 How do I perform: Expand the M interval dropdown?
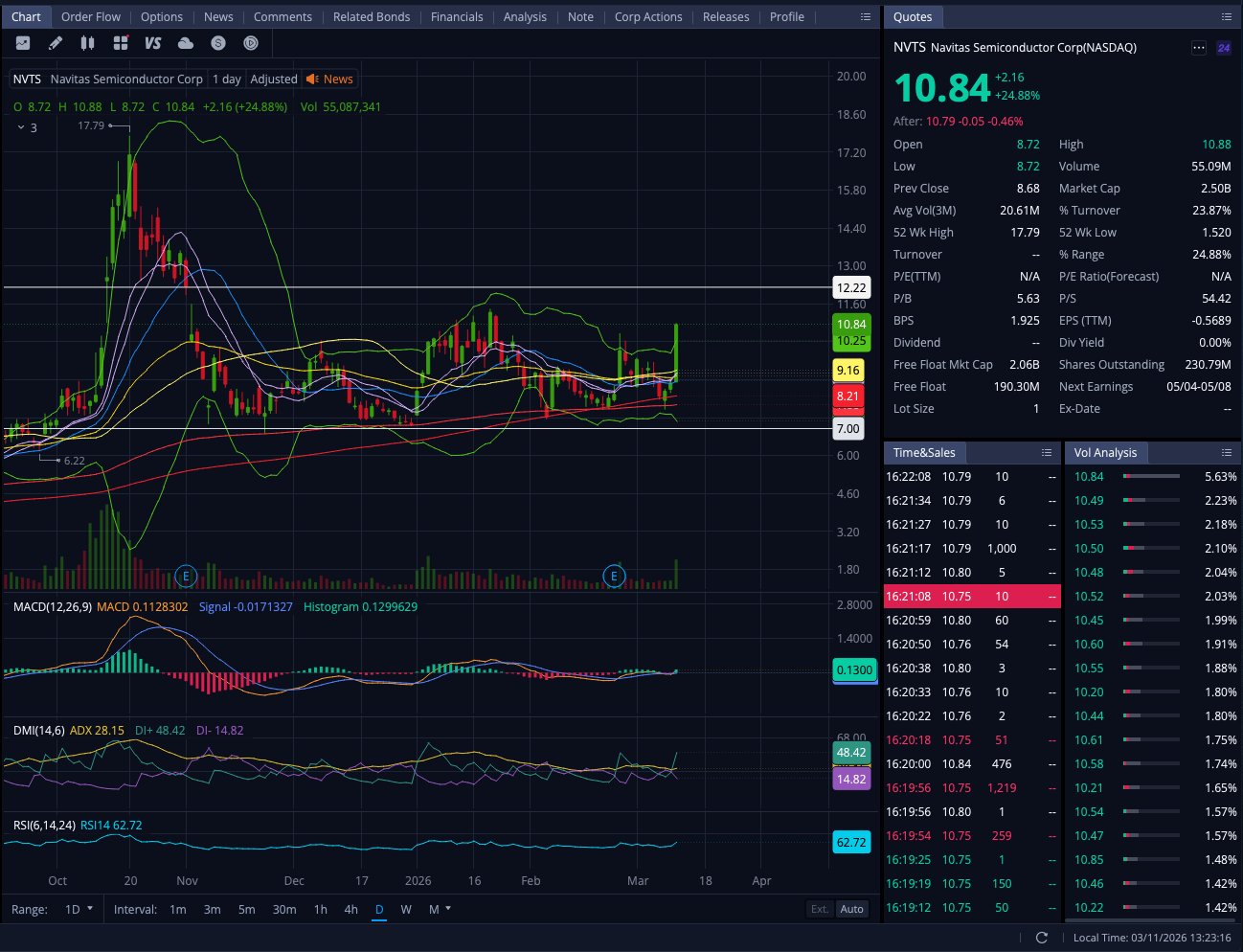(x=440, y=909)
